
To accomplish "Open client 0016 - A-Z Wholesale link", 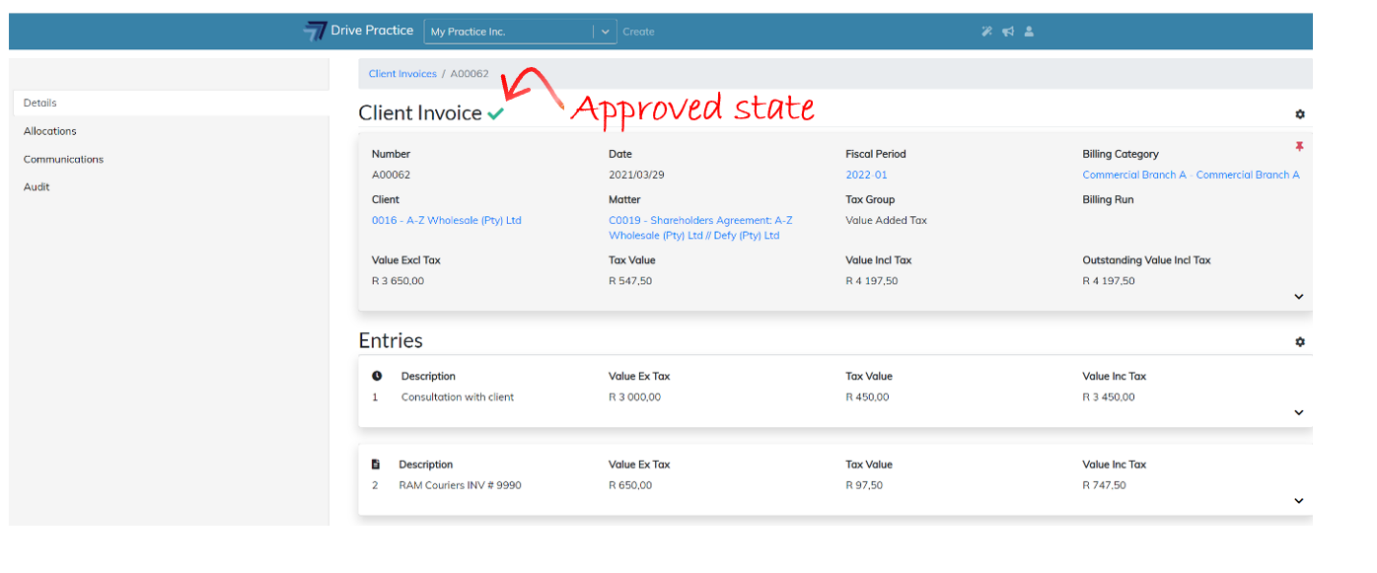I will point(446,221).
